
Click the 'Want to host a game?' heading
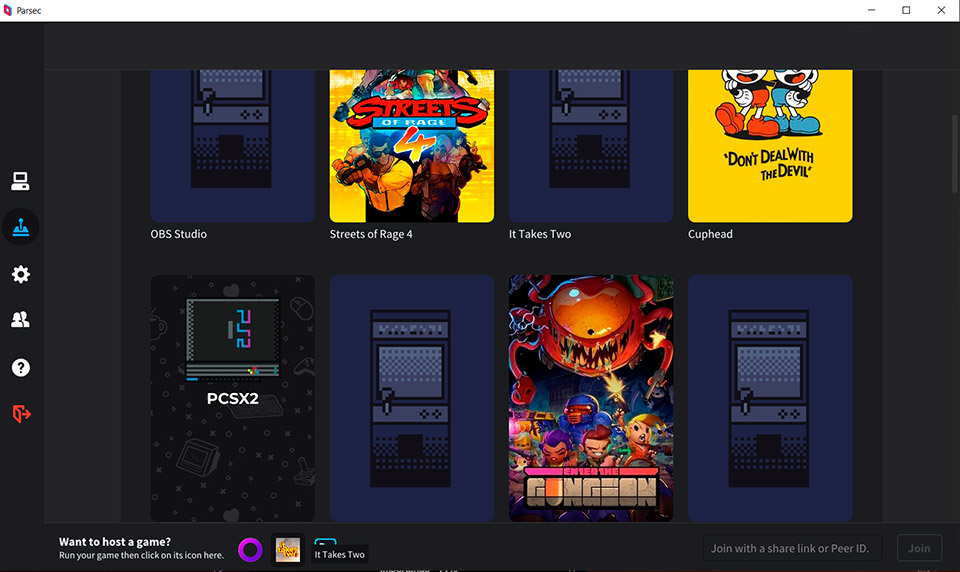[x=115, y=541]
